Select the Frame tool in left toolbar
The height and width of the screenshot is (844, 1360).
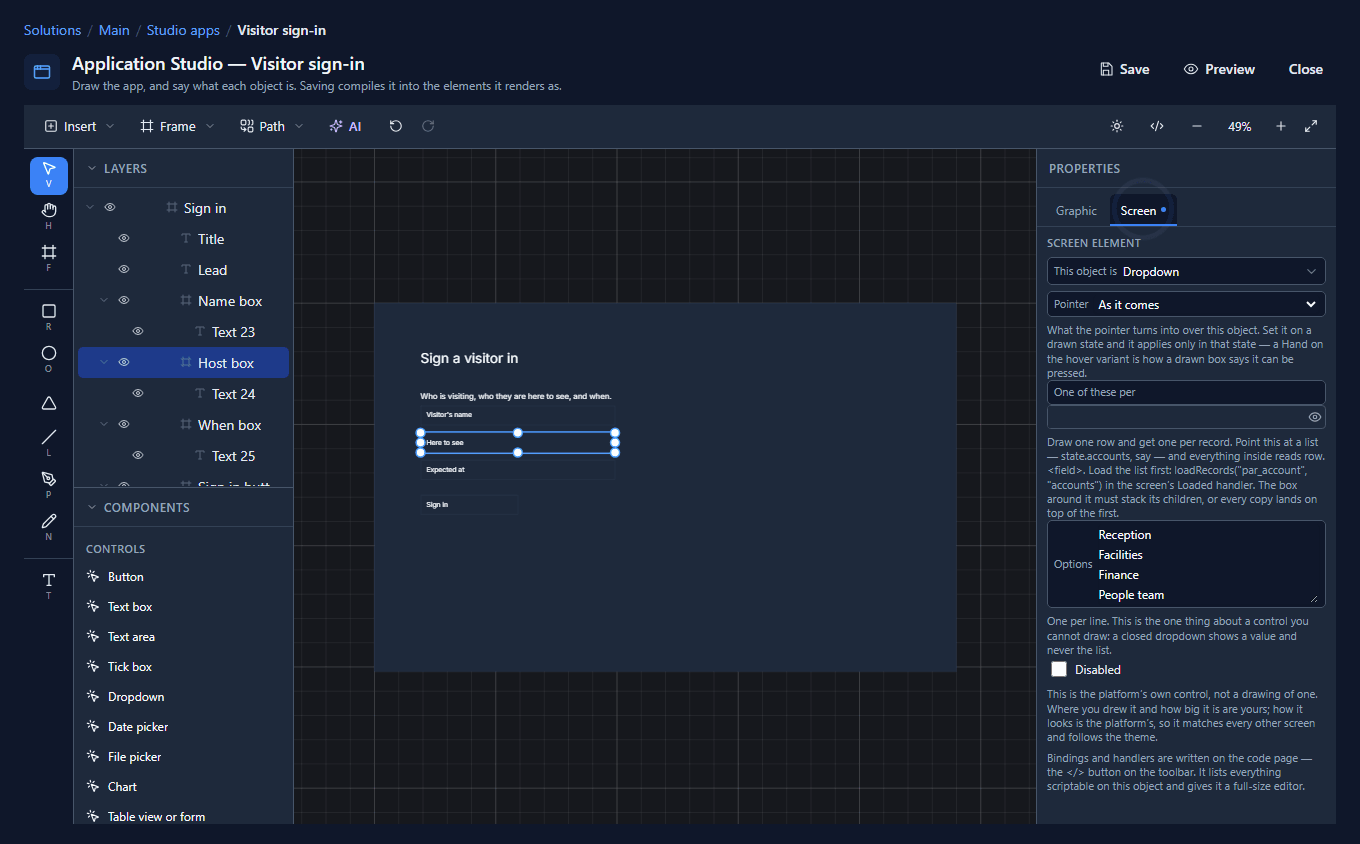[x=49, y=257]
